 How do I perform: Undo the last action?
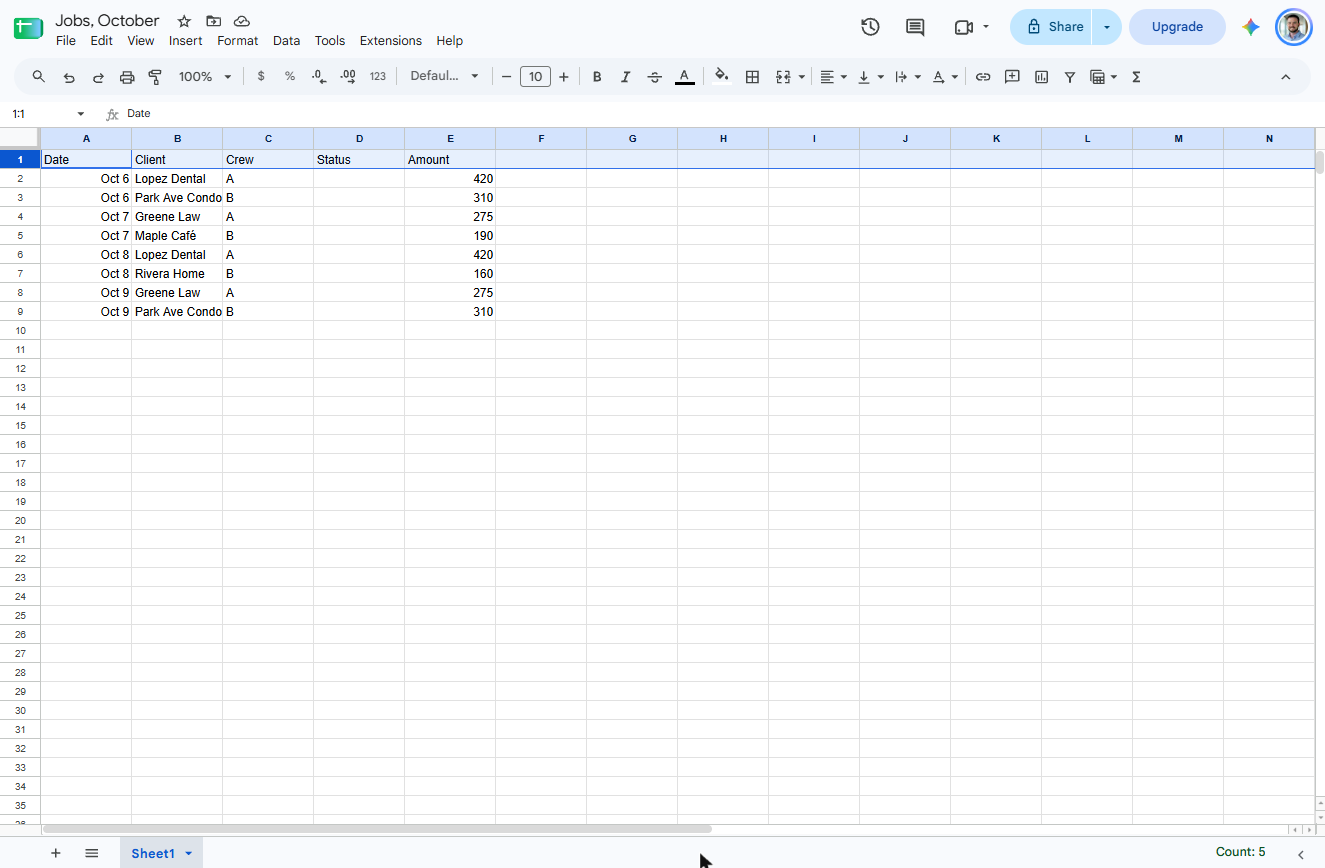(x=69, y=77)
